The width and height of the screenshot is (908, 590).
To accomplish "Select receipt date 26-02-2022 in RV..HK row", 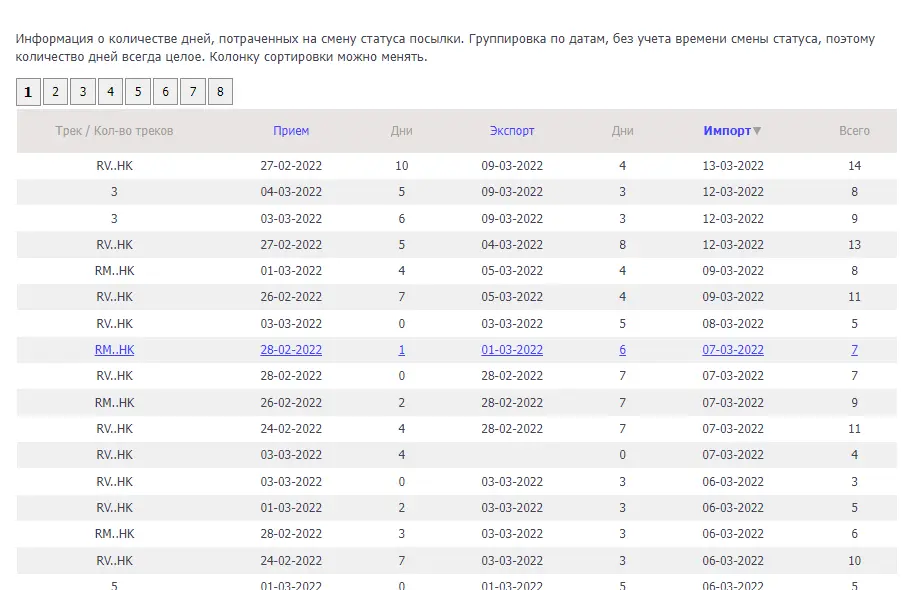I will (x=291, y=297).
